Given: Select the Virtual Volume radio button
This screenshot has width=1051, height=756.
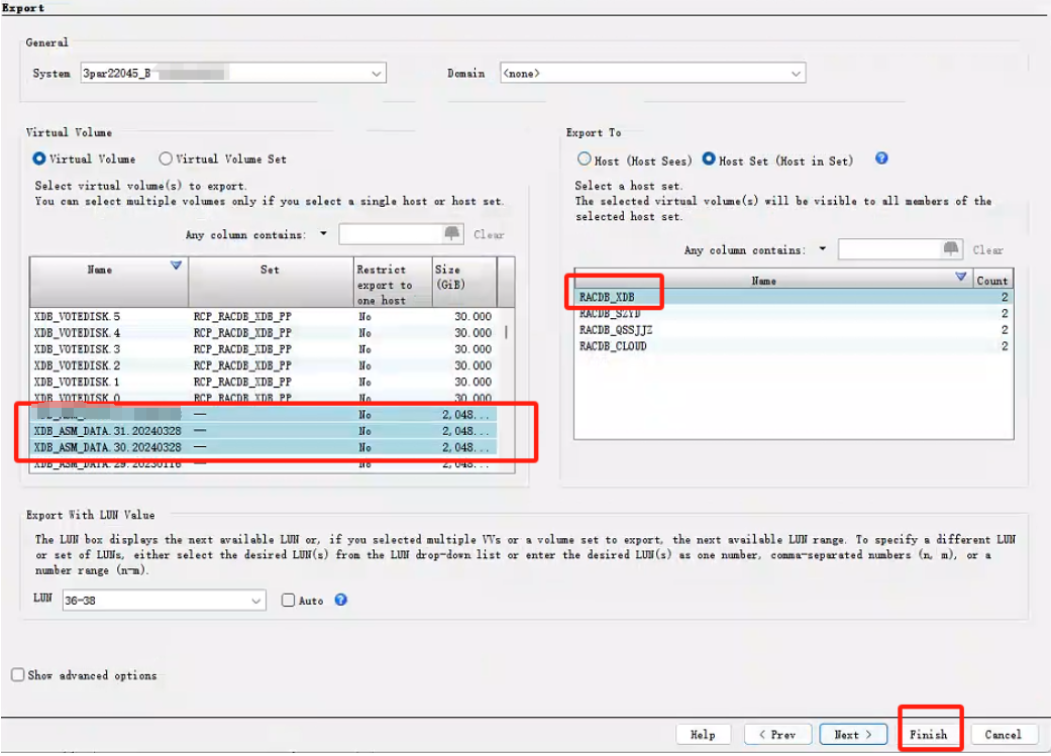Looking at the screenshot, I should point(39,159).
